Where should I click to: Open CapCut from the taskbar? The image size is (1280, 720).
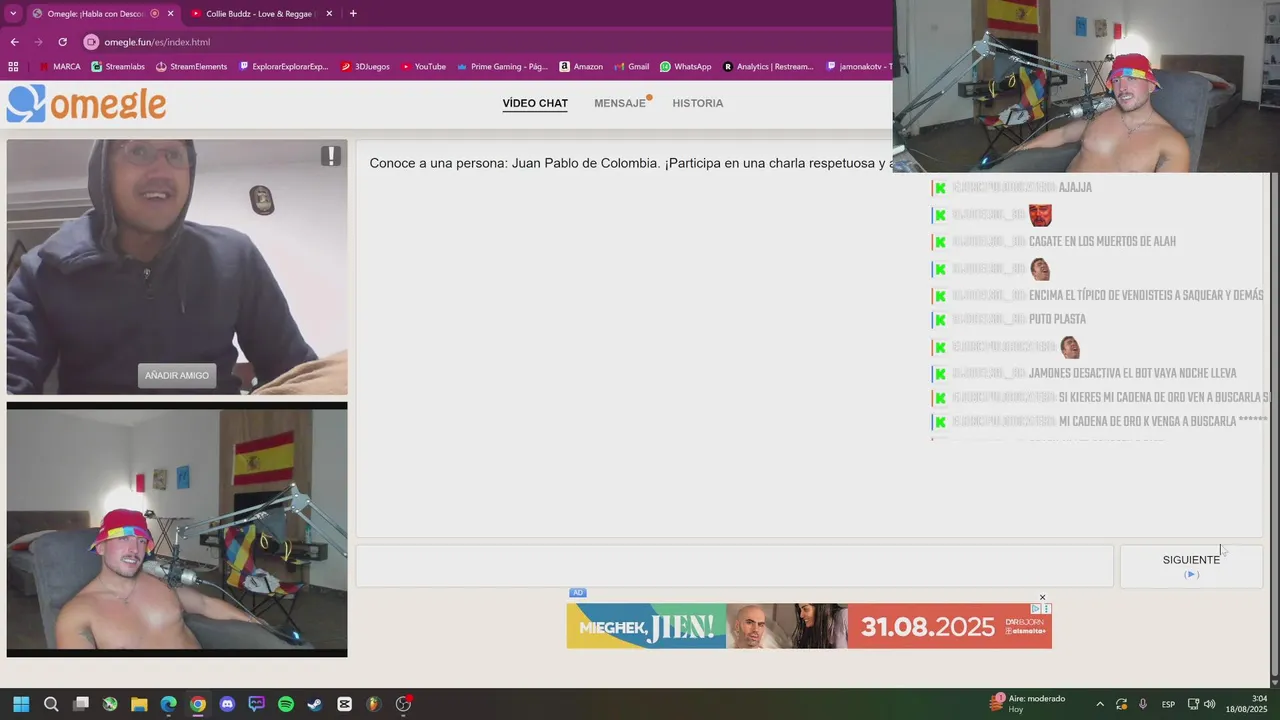pyautogui.click(x=345, y=704)
